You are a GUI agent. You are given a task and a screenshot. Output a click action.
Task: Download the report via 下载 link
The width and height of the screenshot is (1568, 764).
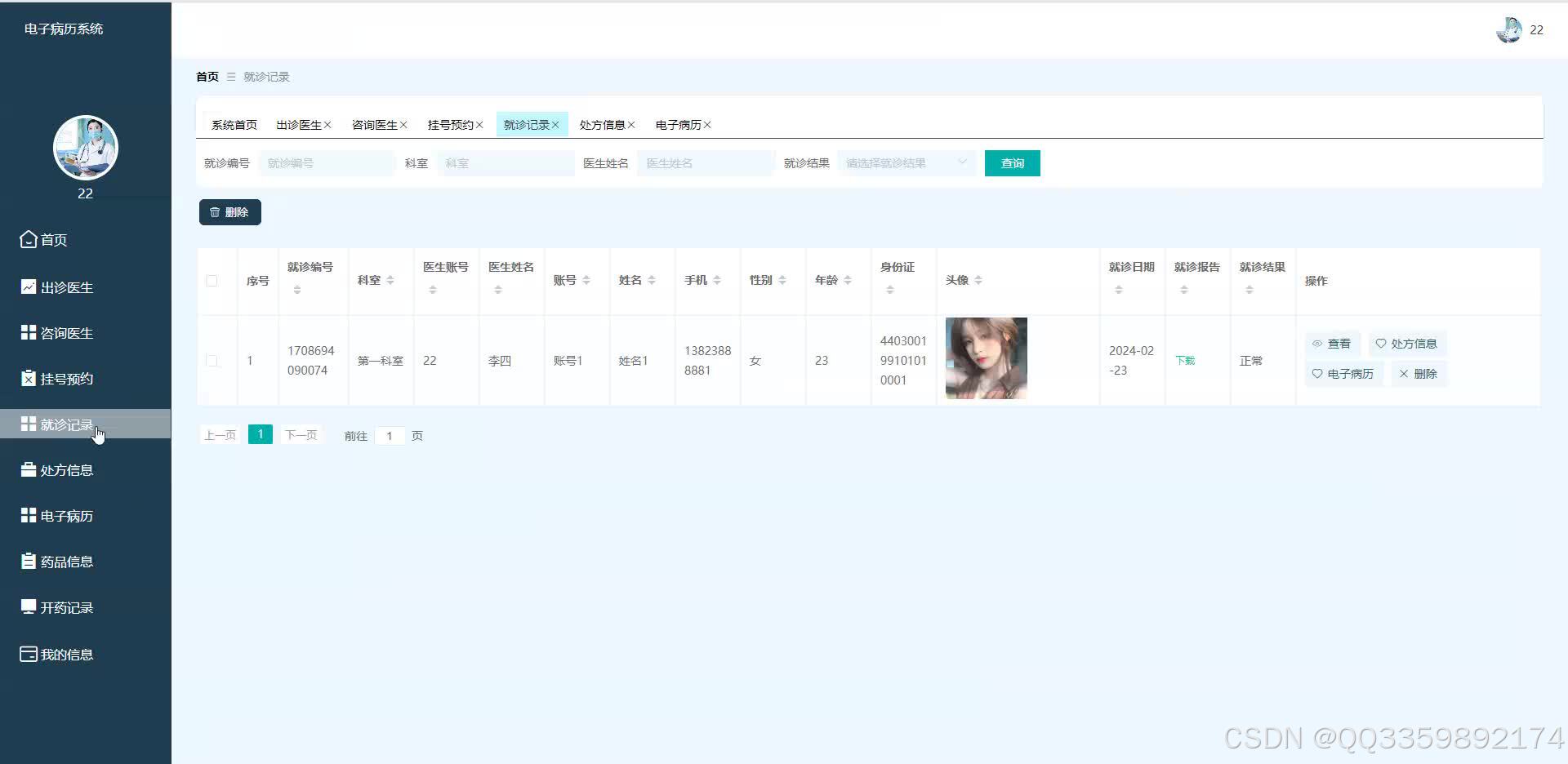tap(1185, 361)
